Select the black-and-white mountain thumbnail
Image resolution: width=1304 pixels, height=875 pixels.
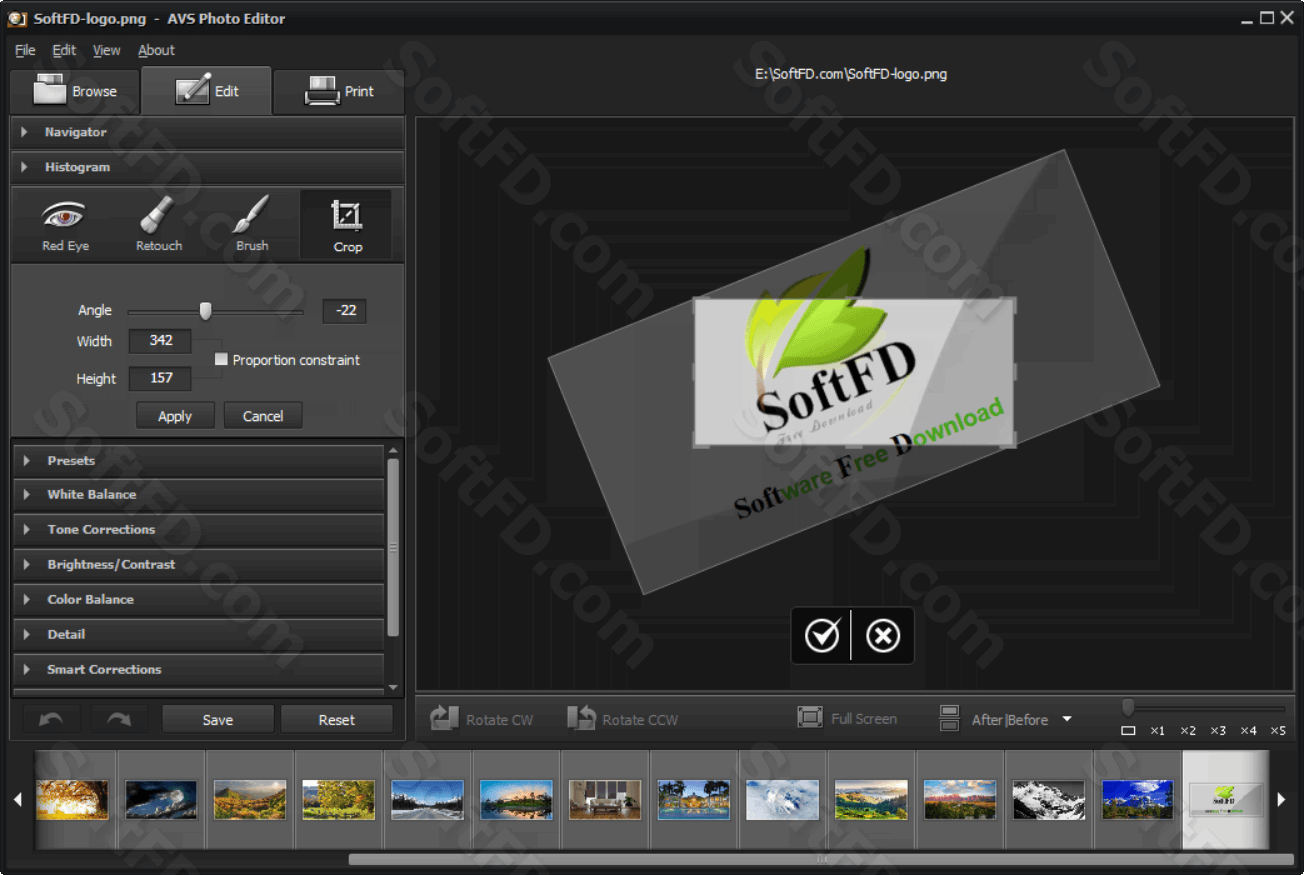(1049, 800)
